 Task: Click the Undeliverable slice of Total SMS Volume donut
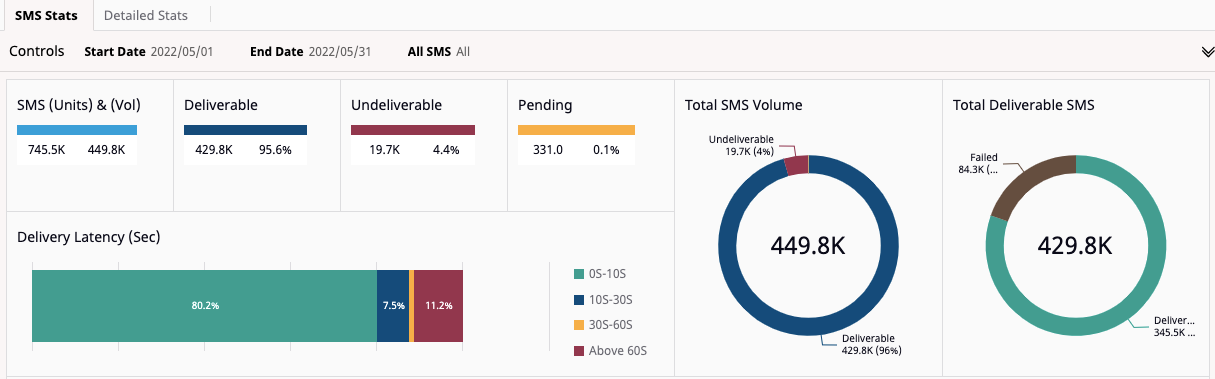796,165
